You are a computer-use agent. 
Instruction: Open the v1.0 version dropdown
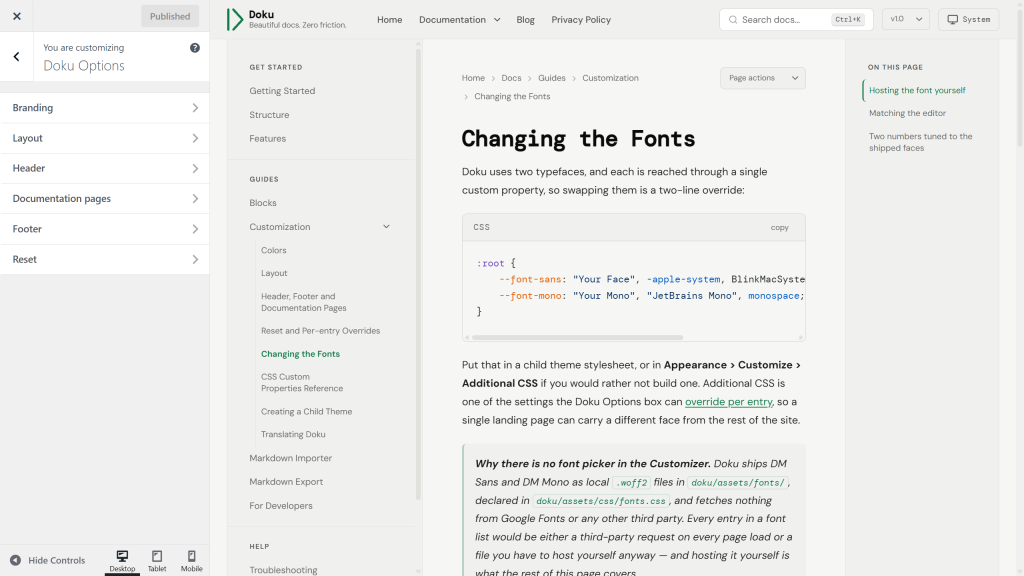(906, 20)
